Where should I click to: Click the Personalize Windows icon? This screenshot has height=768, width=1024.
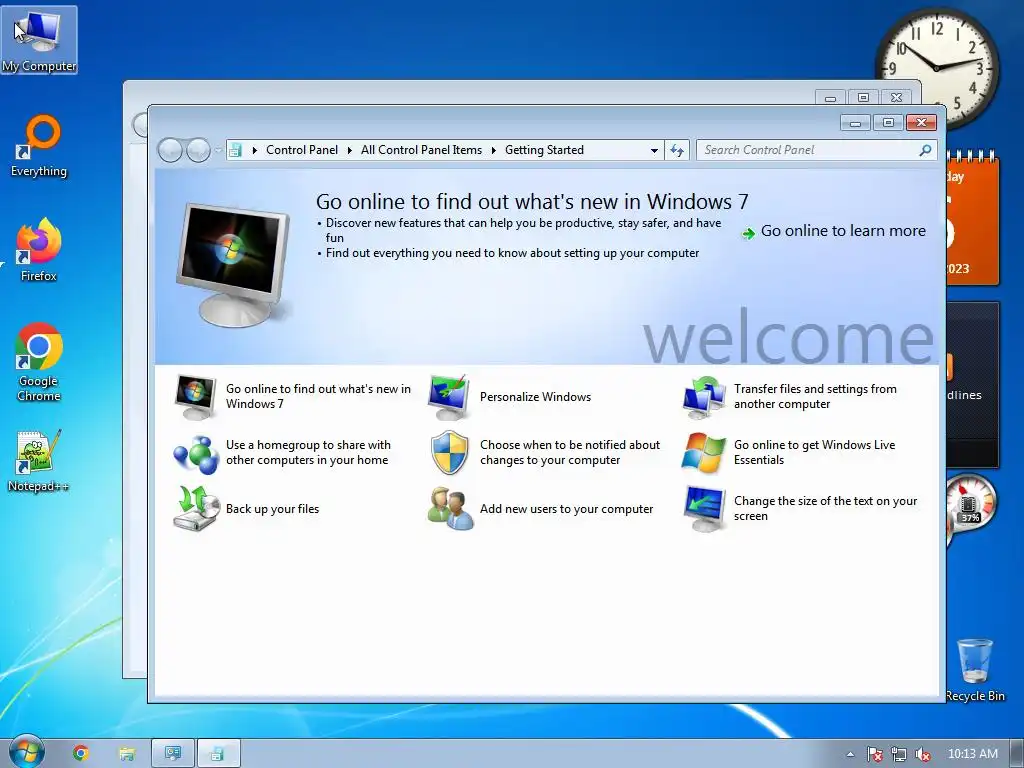pyautogui.click(x=449, y=397)
